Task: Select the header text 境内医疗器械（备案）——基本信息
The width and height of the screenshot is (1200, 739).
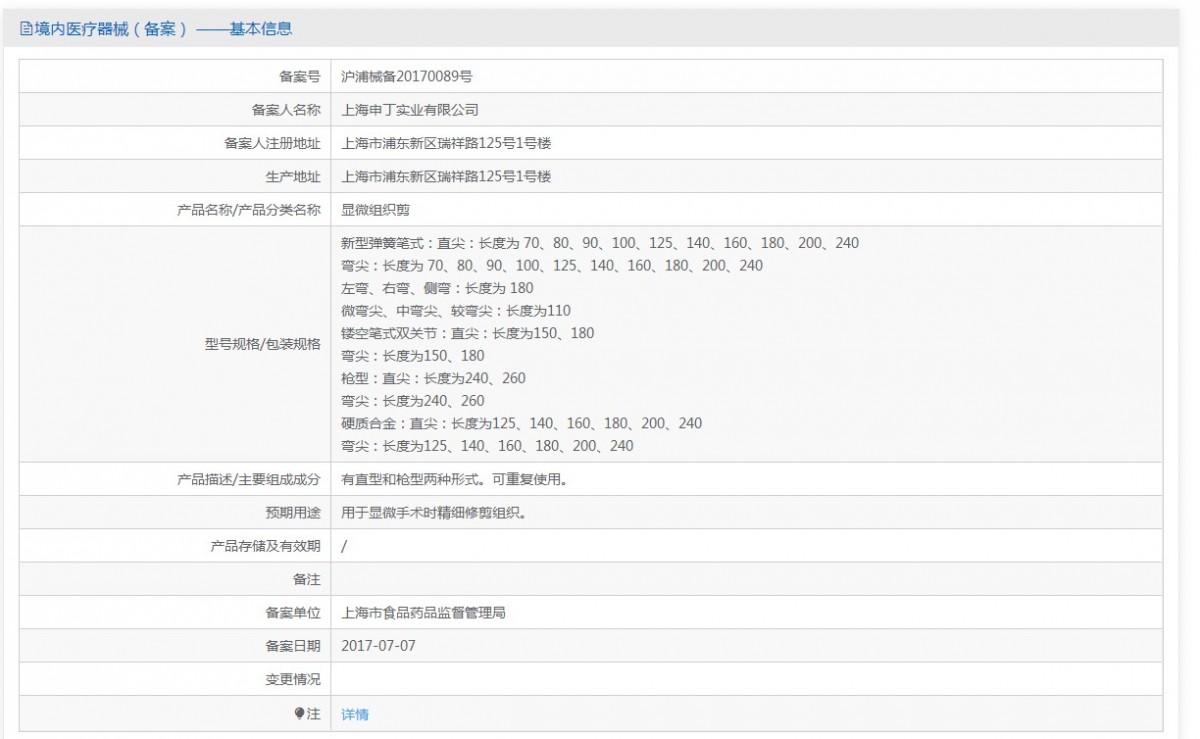Action: [163, 29]
